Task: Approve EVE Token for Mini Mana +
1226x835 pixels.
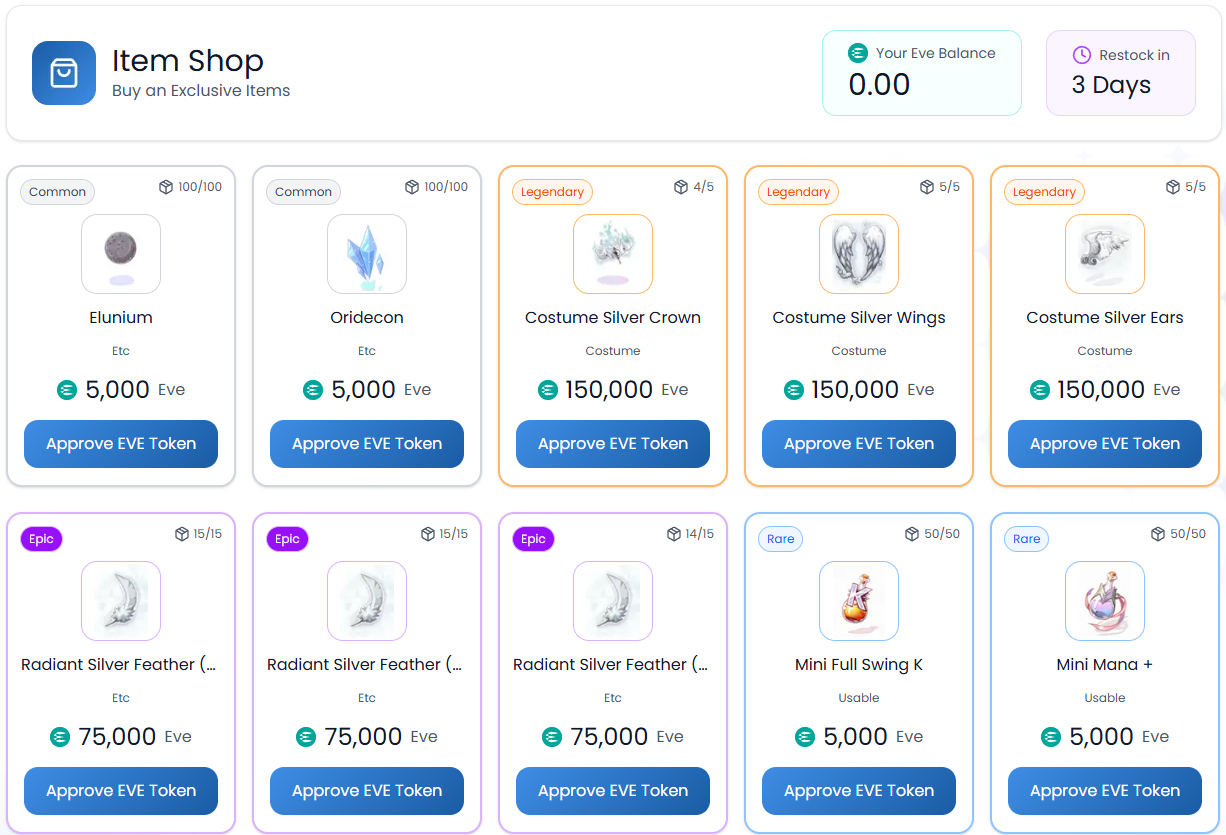Action: click(x=1105, y=791)
